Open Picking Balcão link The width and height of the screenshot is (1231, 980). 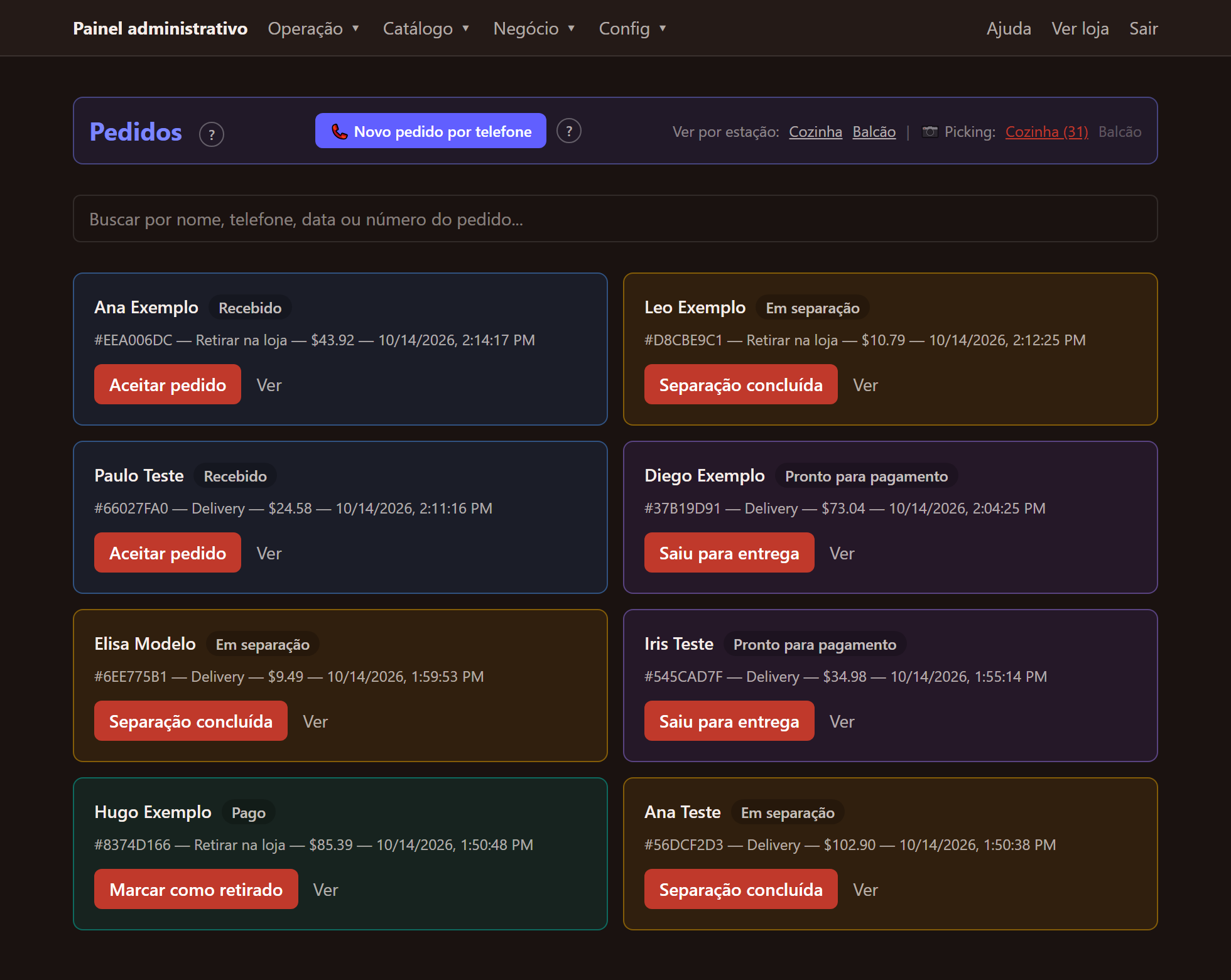point(1120,131)
